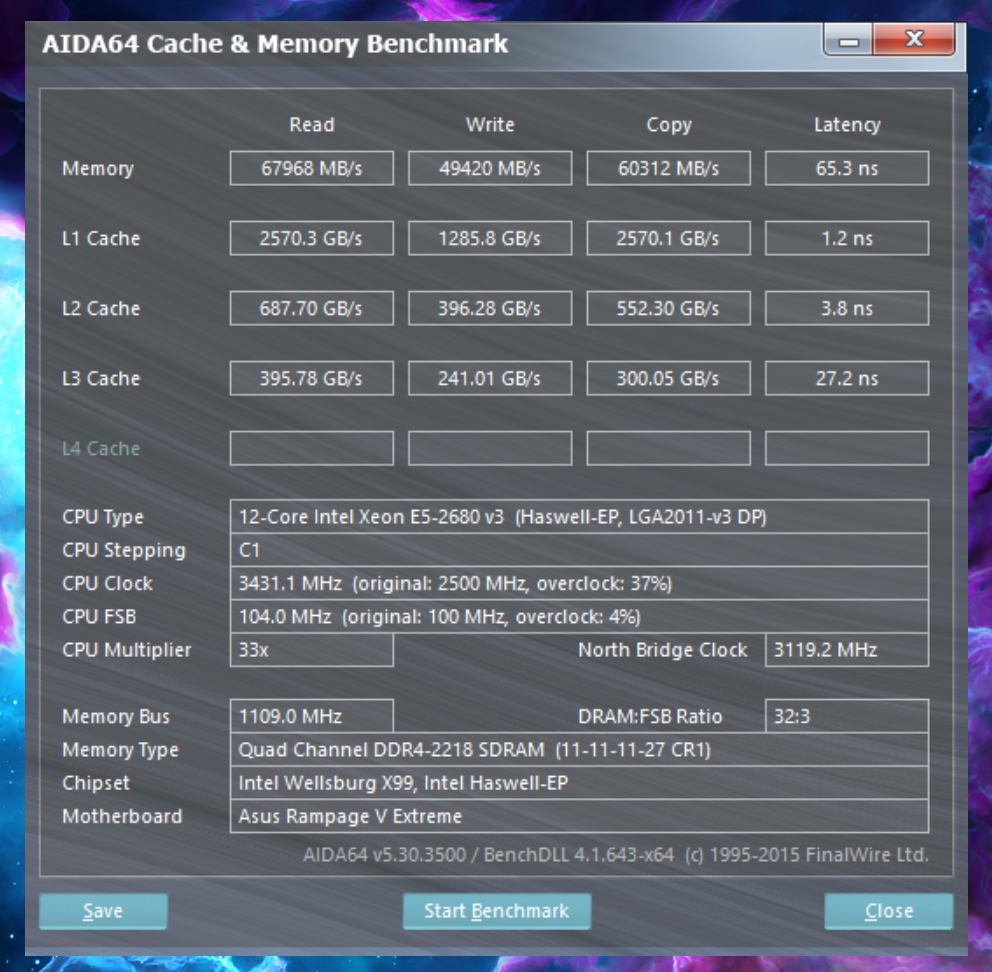Select the CPU Clock value 3431.1 MHz
992x972 pixels.
click(x=579, y=583)
